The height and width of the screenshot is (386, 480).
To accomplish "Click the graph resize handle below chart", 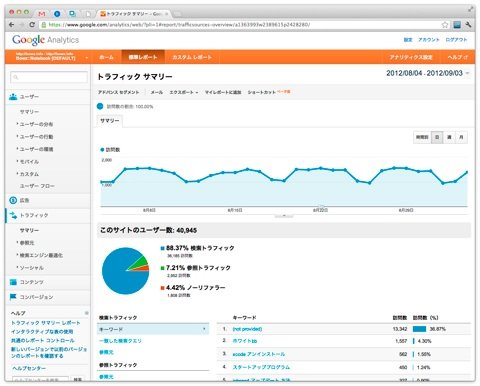I will 284,216.
